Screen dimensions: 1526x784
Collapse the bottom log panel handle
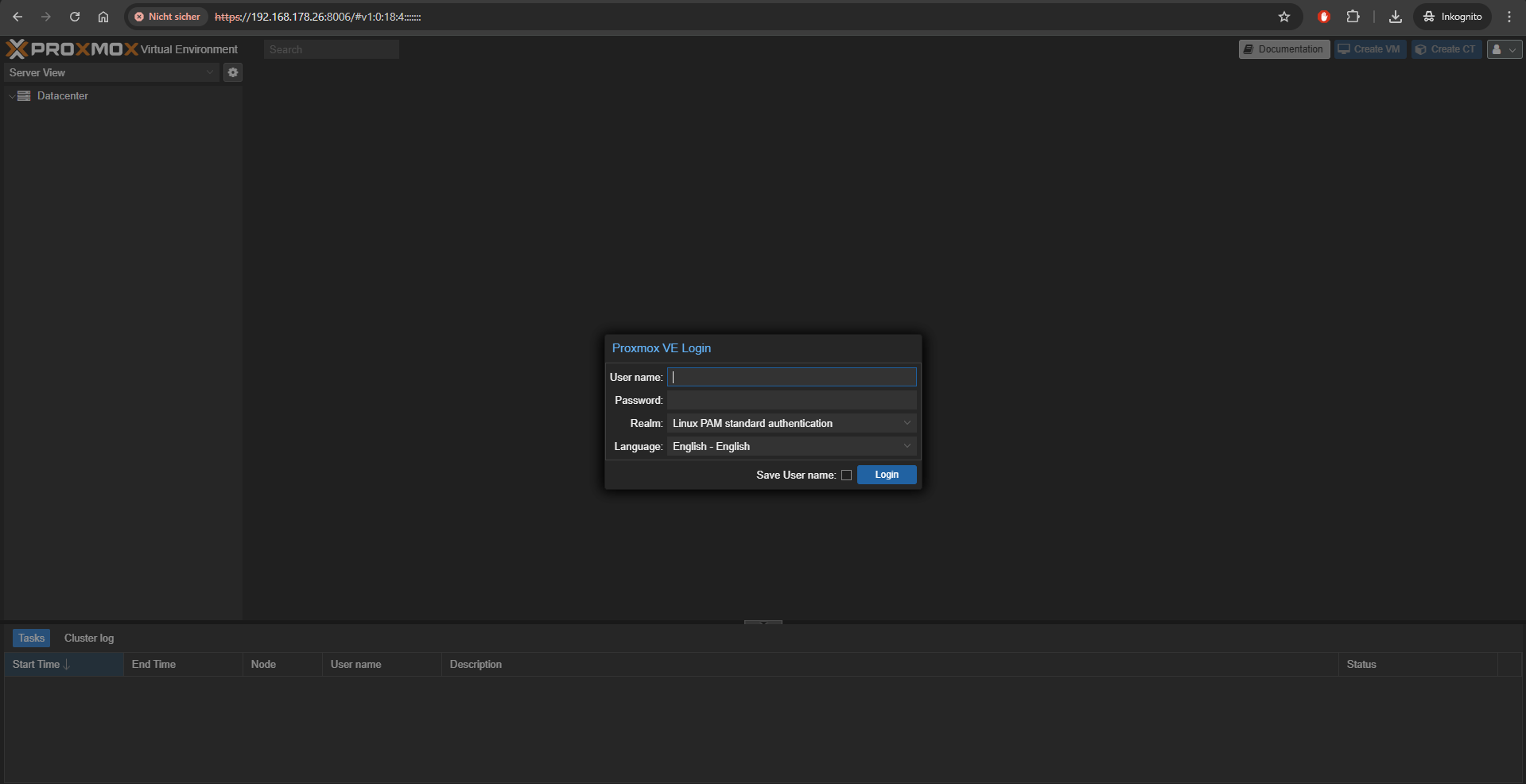point(763,622)
